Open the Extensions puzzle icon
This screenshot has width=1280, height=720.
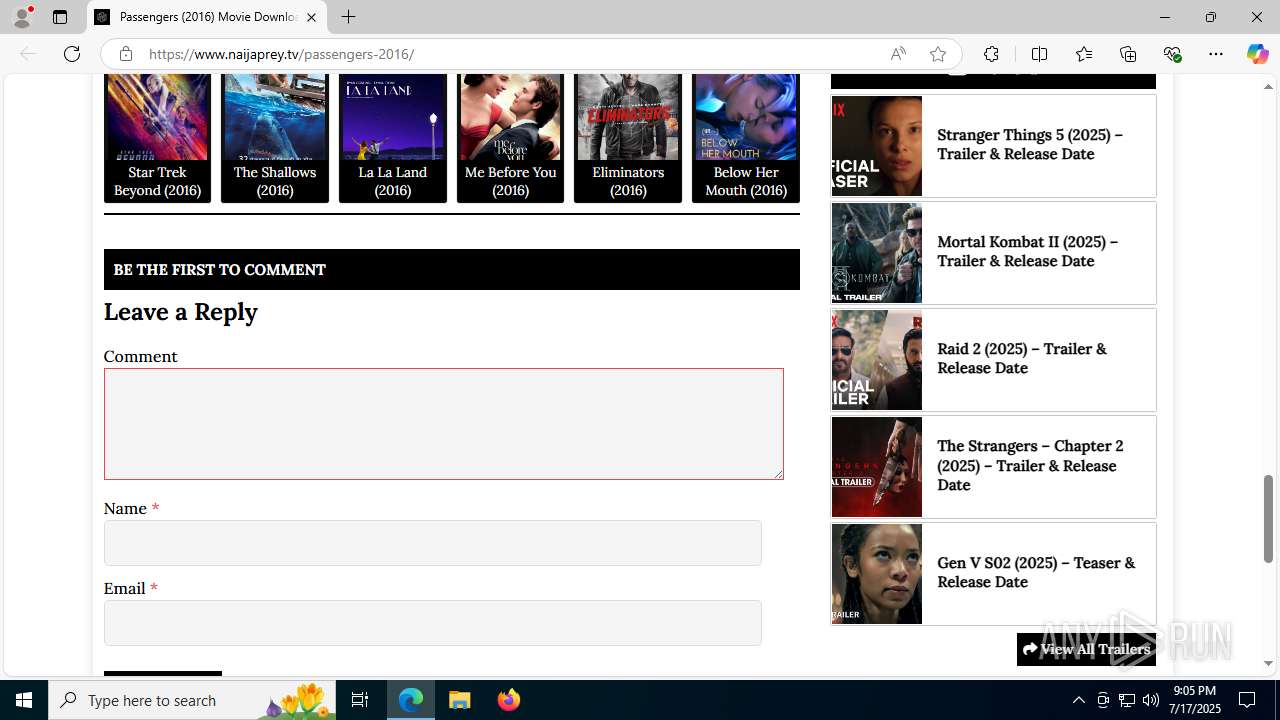pyautogui.click(x=991, y=54)
